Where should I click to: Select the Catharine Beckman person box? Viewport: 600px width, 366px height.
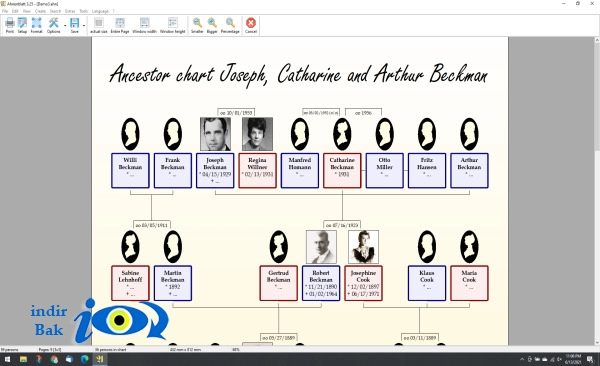(342, 171)
